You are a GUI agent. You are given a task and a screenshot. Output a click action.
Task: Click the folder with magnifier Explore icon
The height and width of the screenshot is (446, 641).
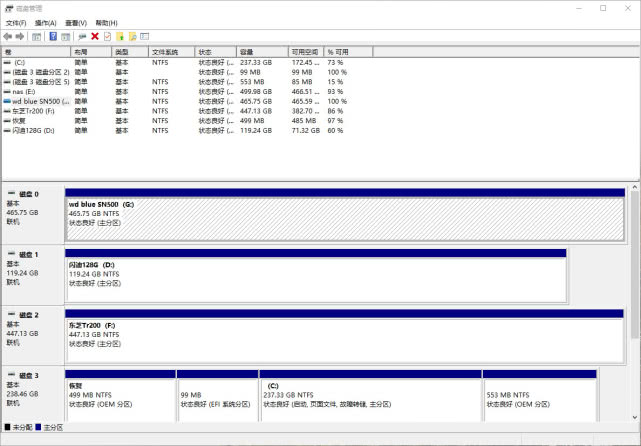pos(132,36)
